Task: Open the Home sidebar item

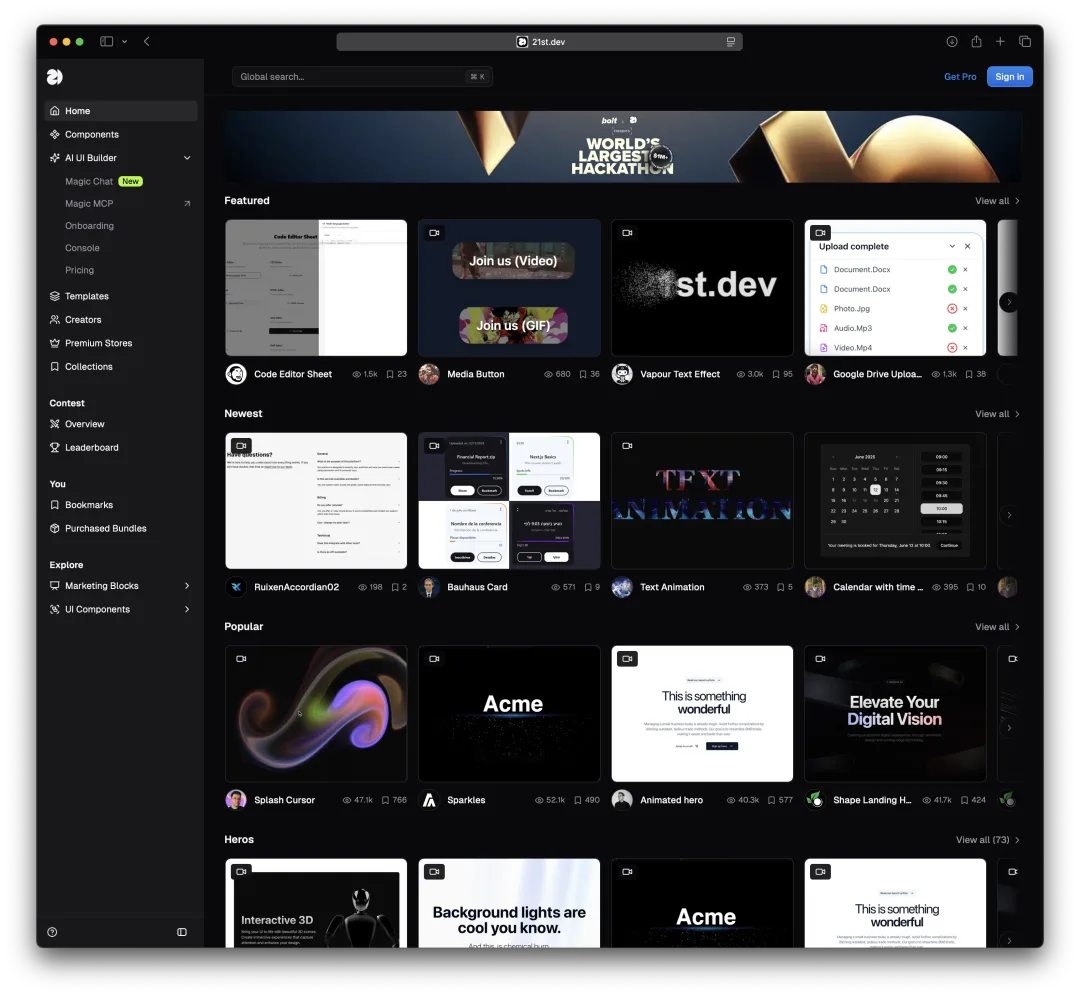Action: point(121,111)
